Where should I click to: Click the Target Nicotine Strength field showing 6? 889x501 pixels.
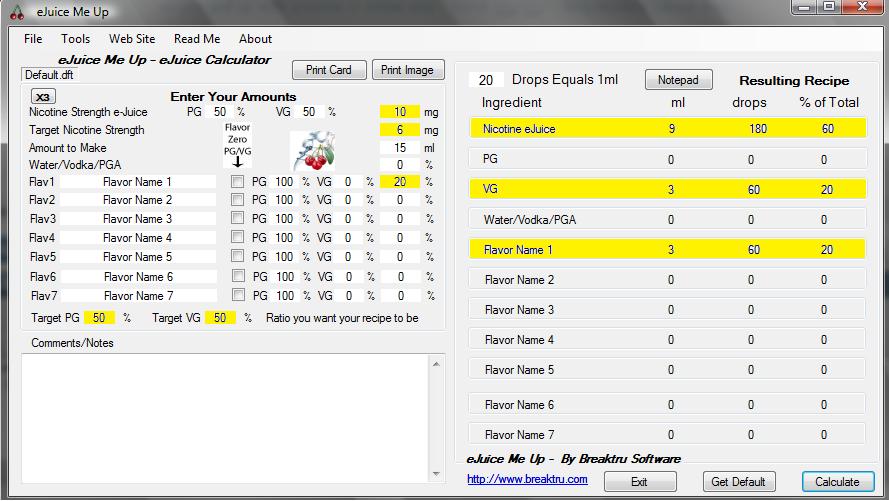pyautogui.click(x=400, y=130)
